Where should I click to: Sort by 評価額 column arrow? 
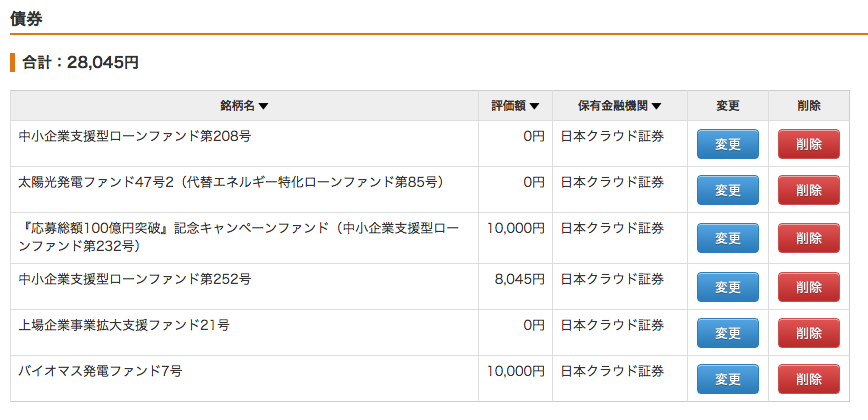click(x=534, y=106)
